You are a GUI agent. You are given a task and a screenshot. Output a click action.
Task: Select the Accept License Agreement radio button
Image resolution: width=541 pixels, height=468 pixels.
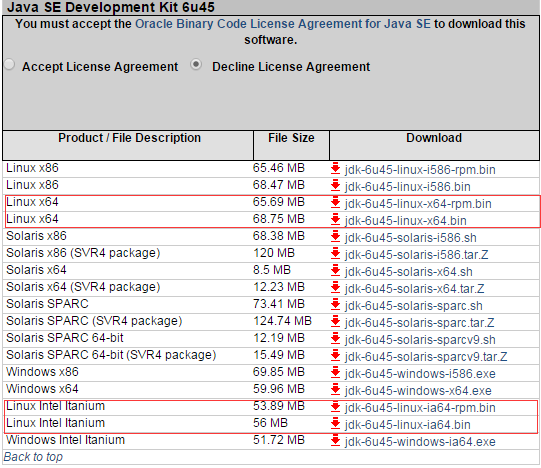[9, 65]
